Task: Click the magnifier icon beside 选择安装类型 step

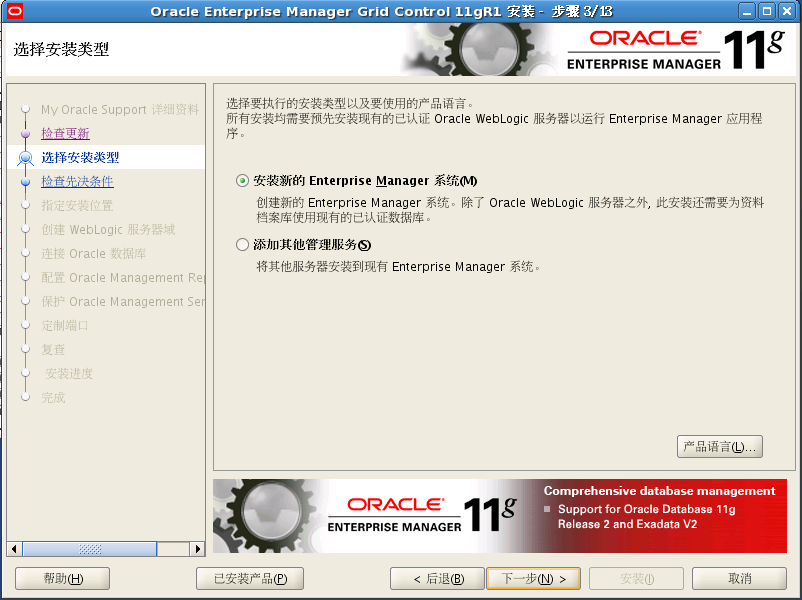Action: click(27, 157)
